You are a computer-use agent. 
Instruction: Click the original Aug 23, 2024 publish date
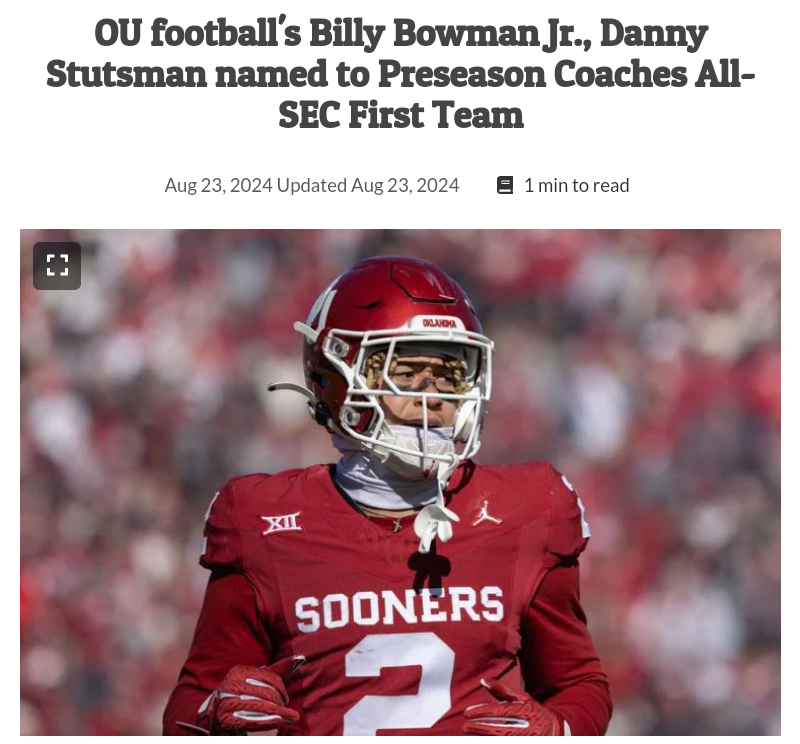point(218,185)
